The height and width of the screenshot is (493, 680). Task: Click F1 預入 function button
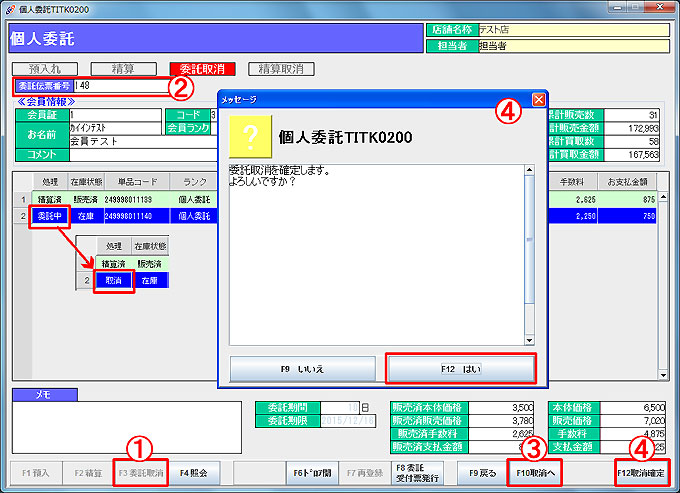36,473
